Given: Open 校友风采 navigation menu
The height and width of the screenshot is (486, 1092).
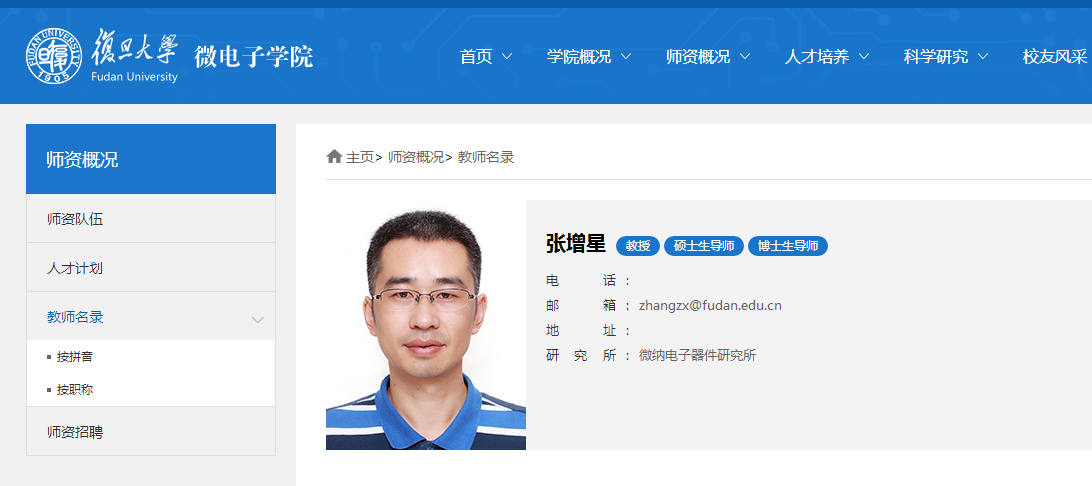Looking at the screenshot, I should click(1054, 56).
